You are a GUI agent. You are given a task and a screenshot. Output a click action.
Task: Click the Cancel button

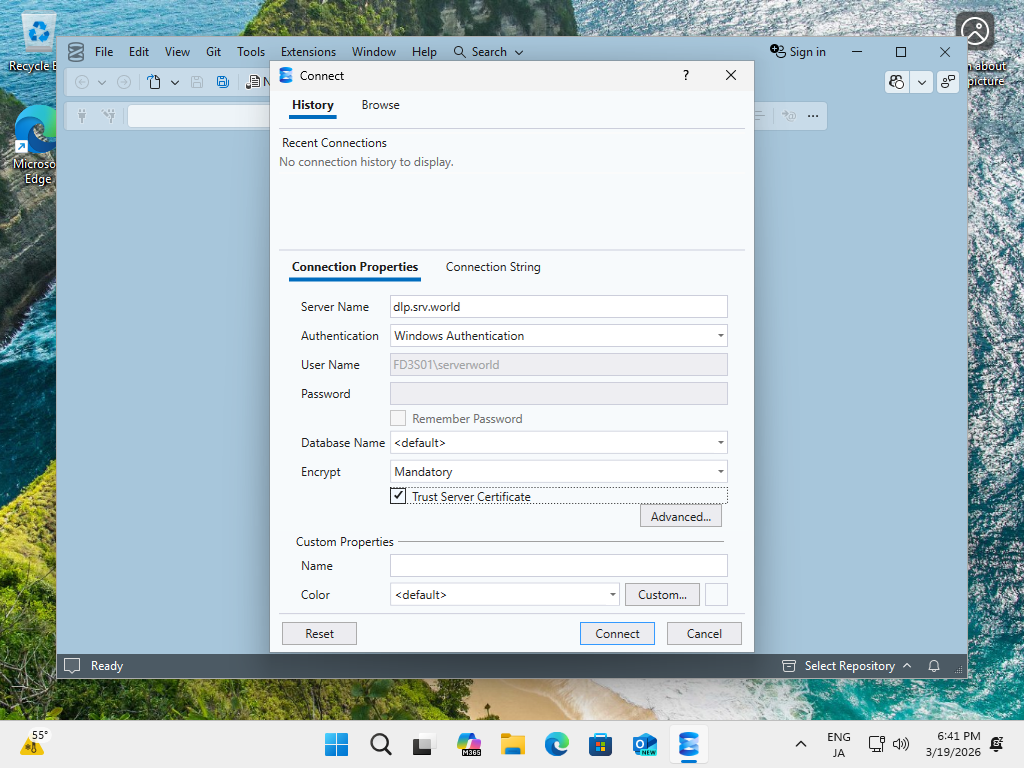click(x=704, y=633)
